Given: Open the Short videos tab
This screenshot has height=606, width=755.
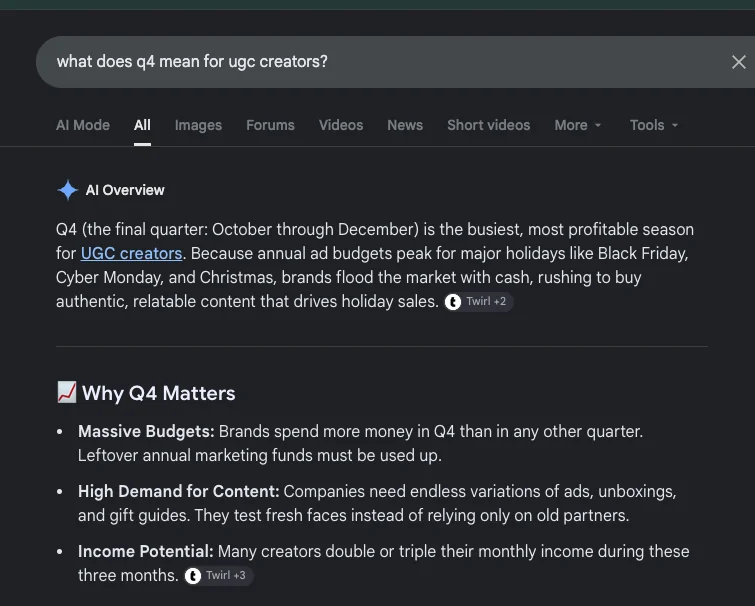Looking at the screenshot, I should tap(488, 125).
